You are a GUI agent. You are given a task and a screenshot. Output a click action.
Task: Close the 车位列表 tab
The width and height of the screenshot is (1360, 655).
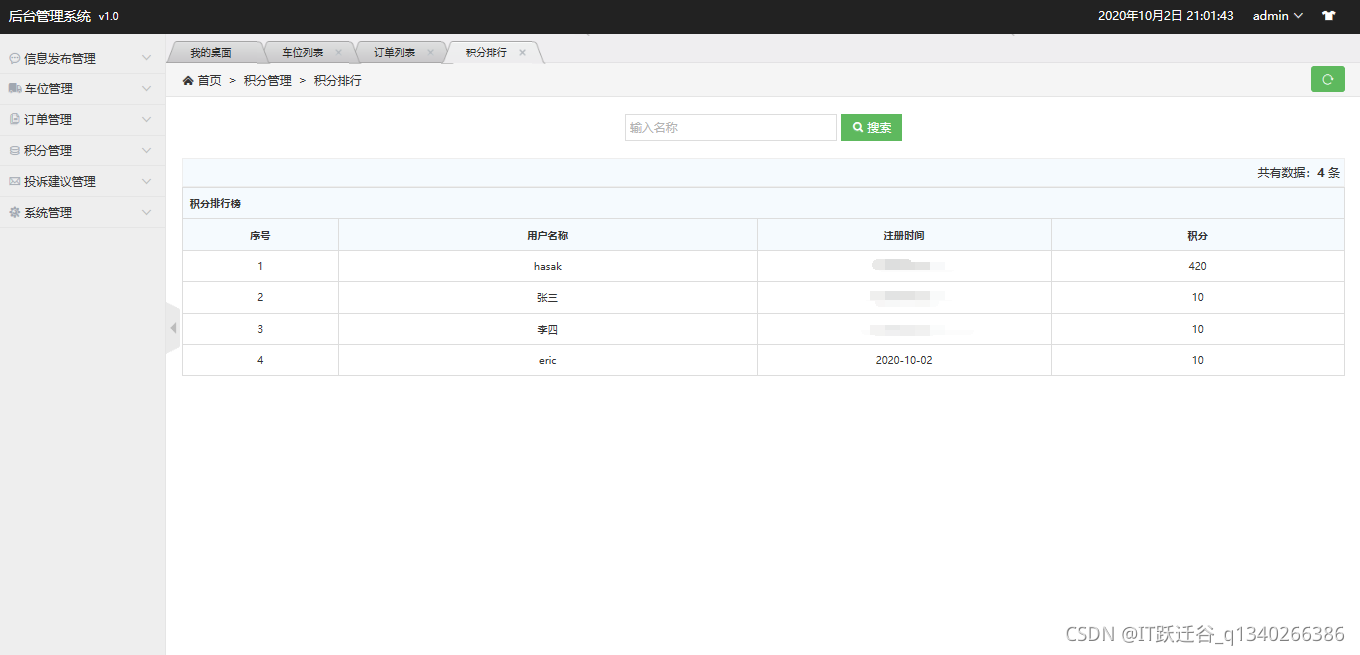339,52
